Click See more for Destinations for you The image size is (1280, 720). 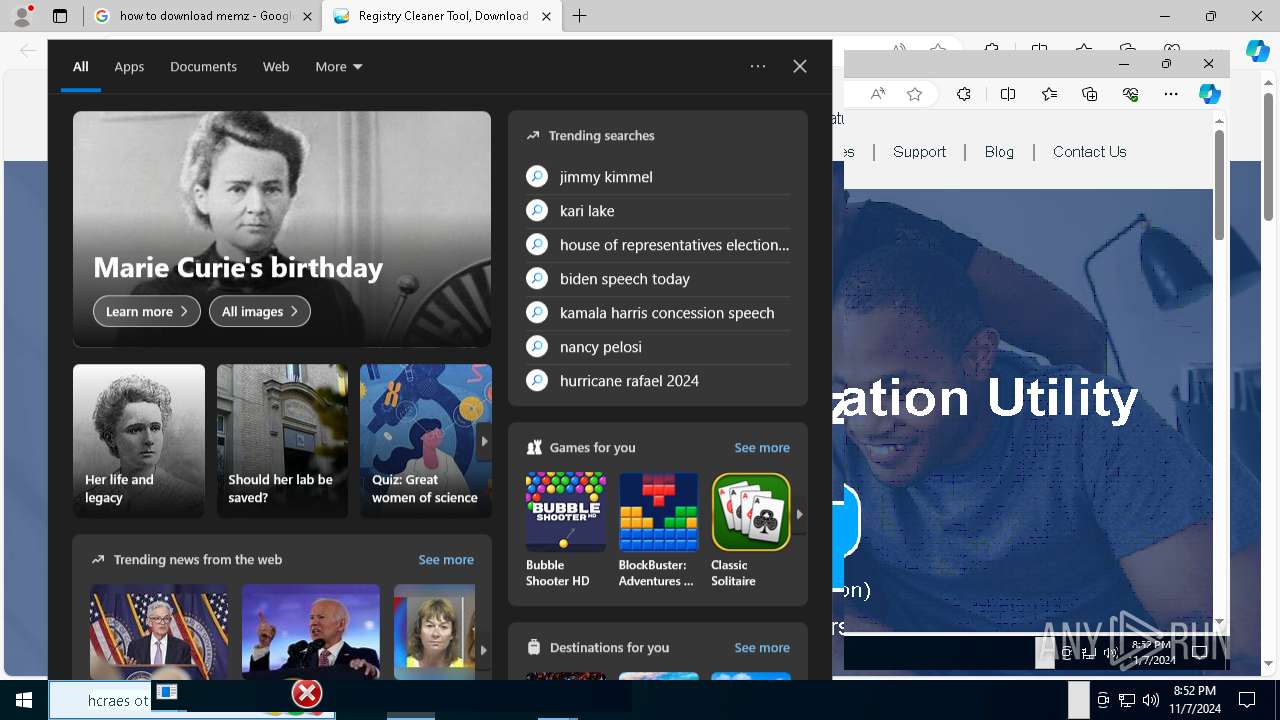(762, 648)
